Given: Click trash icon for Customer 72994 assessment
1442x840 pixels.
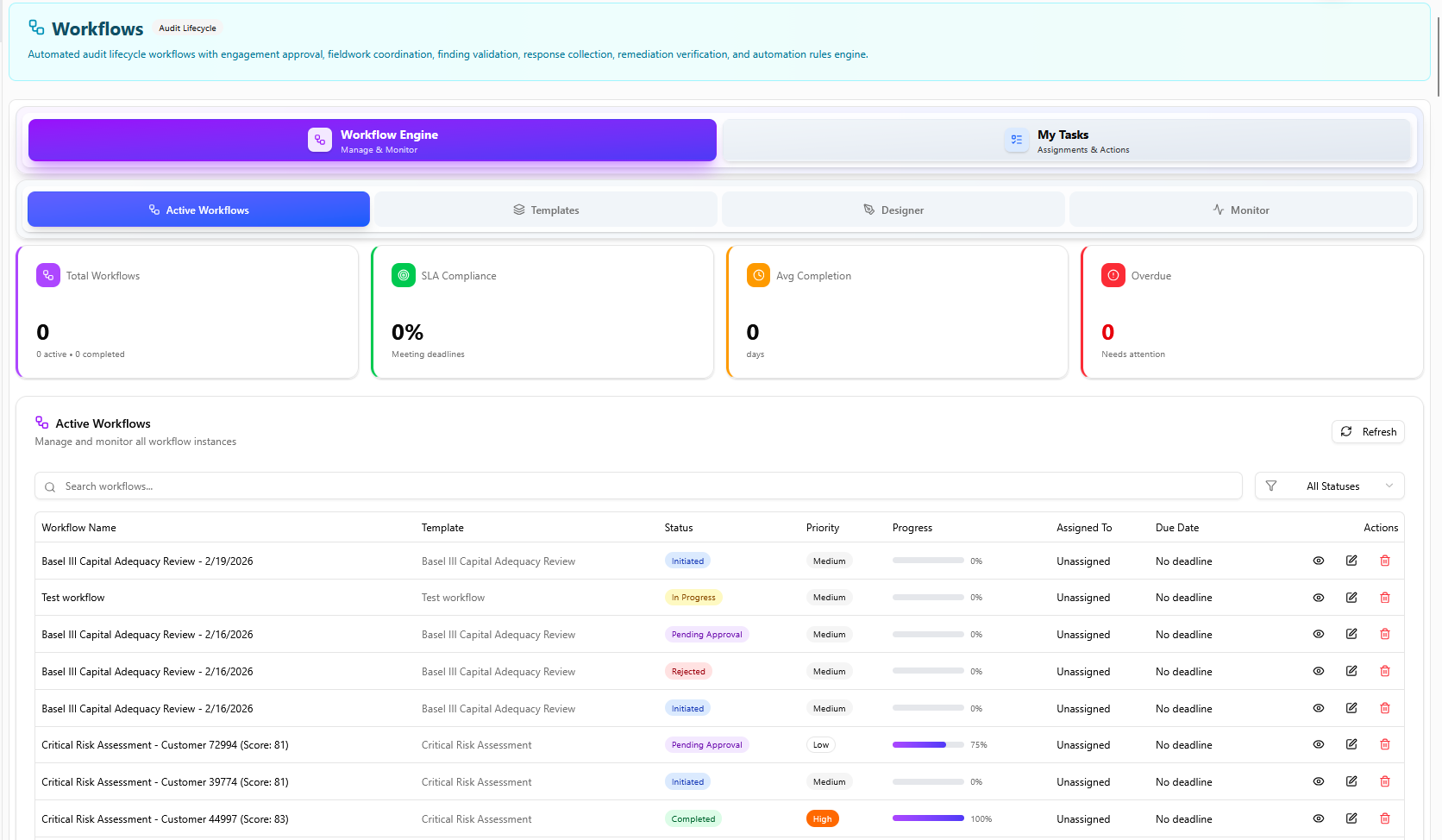Looking at the screenshot, I should 1384,744.
